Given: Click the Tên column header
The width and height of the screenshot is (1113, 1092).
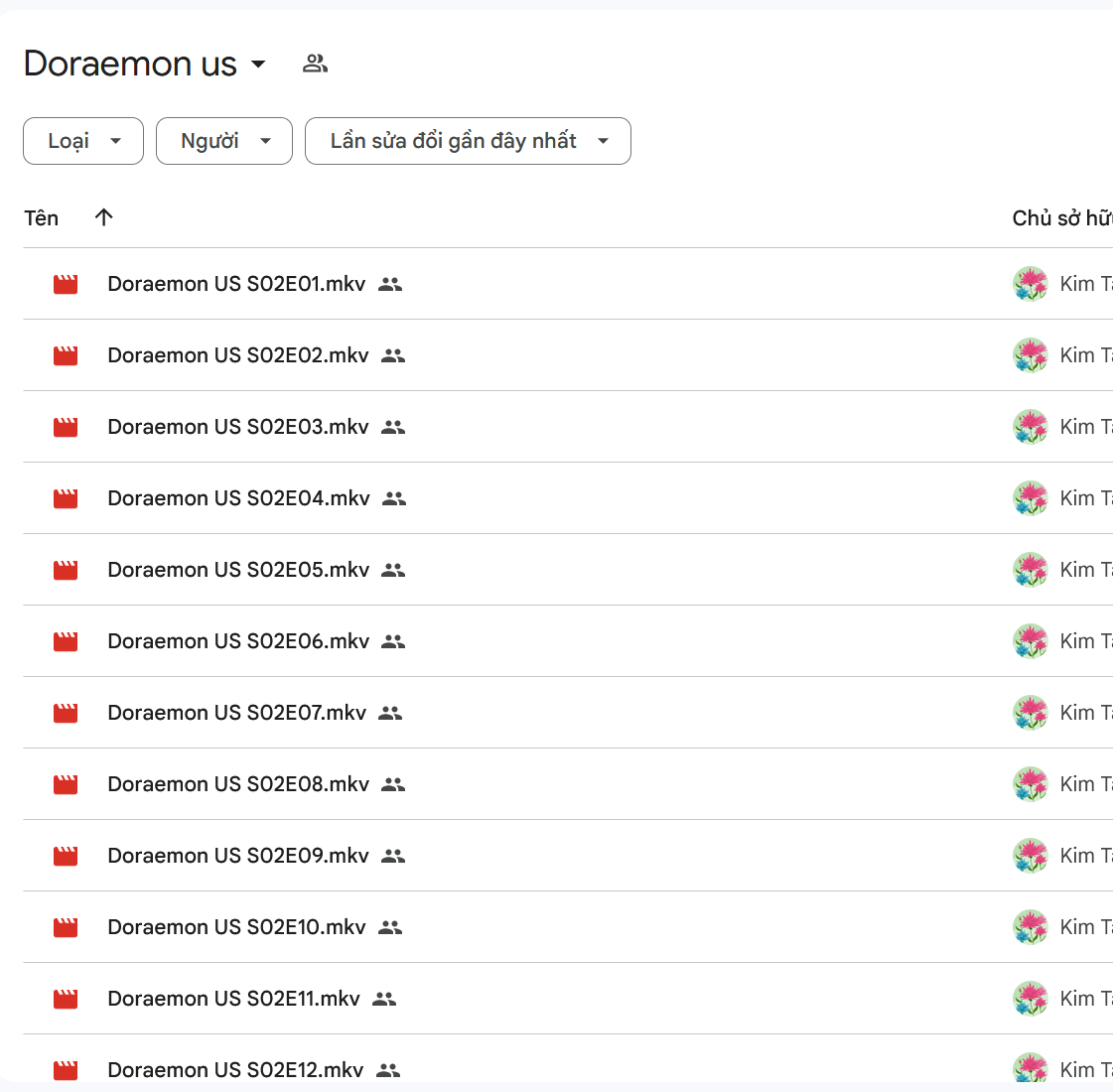Looking at the screenshot, I should [42, 218].
